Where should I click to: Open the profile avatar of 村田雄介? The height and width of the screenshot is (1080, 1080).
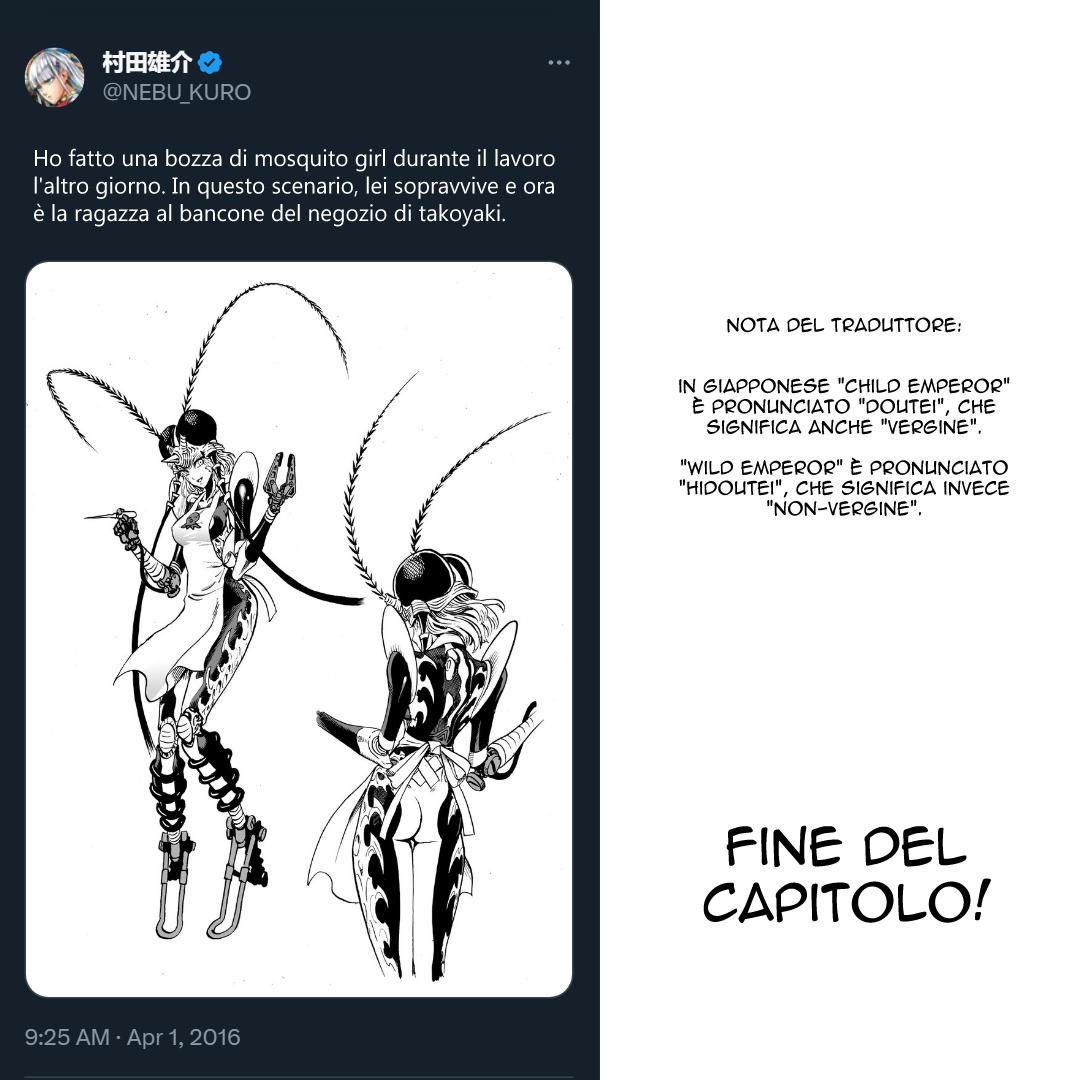56,79
